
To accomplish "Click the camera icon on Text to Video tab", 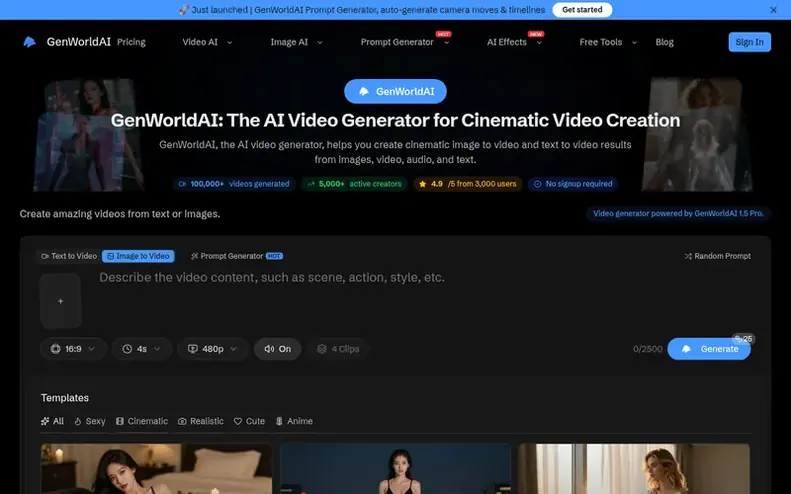I will (45, 256).
